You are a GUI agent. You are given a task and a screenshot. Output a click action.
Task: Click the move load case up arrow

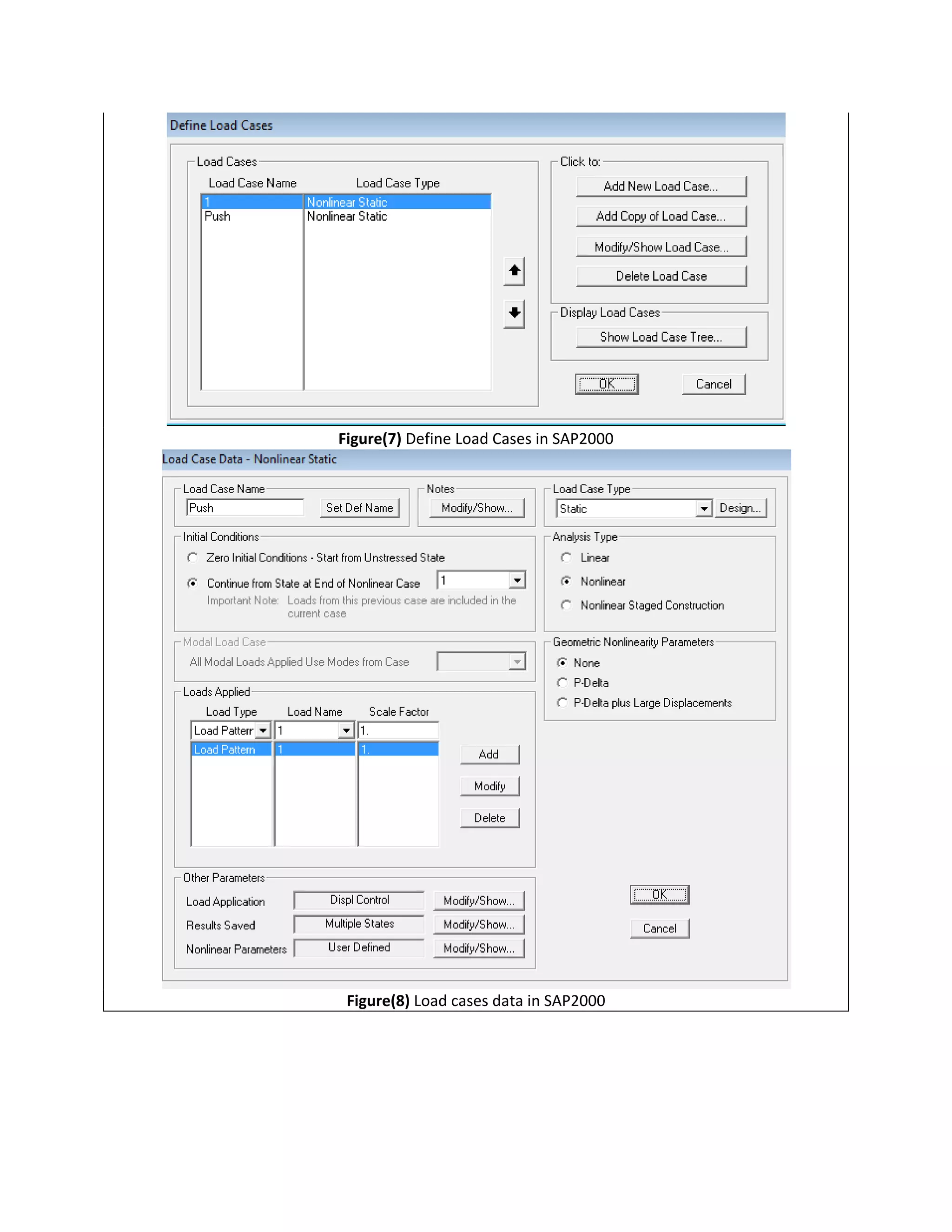pos(514,272)
